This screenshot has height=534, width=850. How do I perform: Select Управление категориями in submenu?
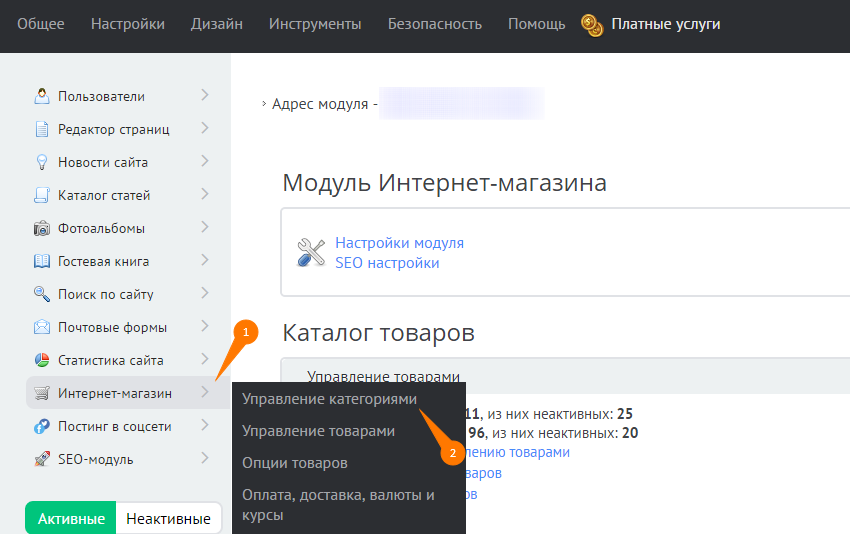tap(329, 399)
